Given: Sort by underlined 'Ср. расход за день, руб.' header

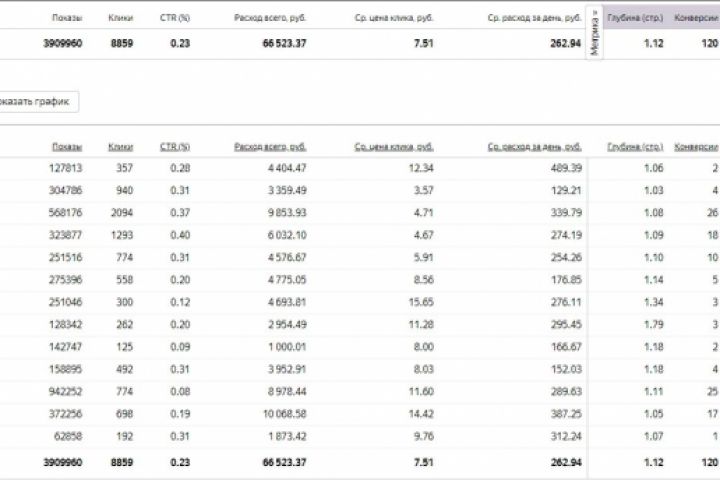Looking at the screenshot, I should (x=534, y=147).
